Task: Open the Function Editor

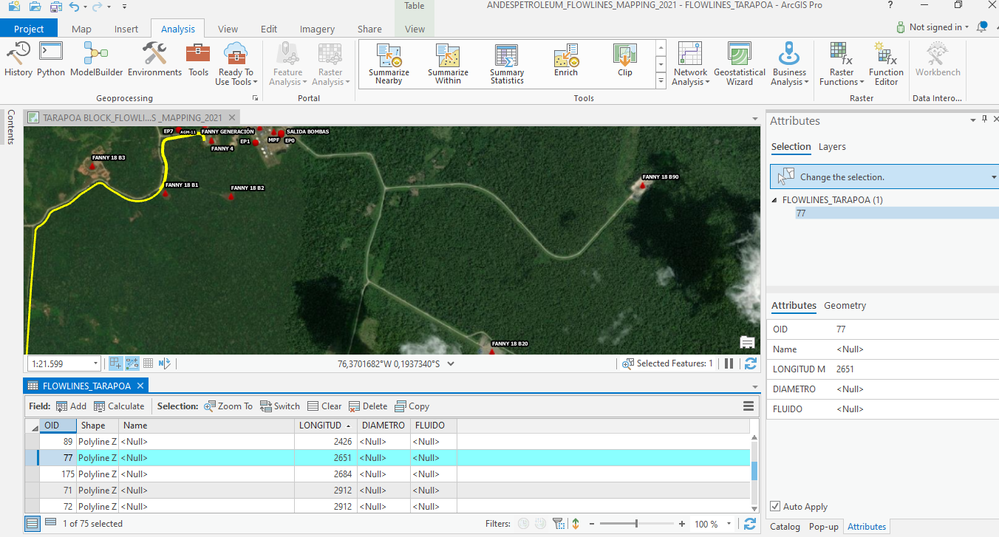Action: tap(885, 63)
